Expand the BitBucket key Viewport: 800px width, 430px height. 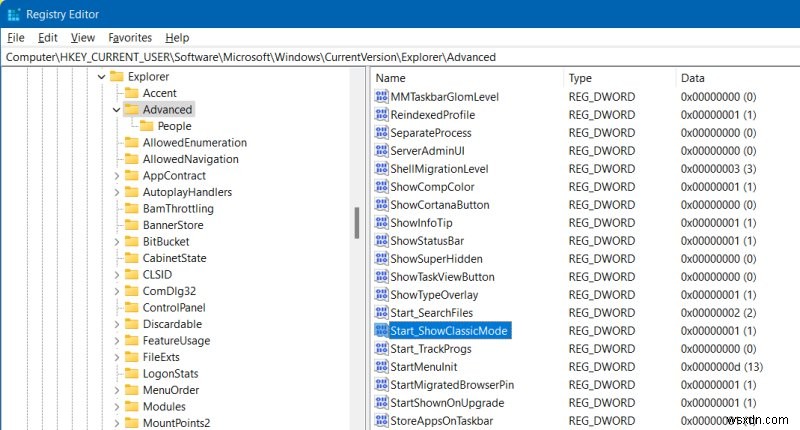pyautogui.click(x=116, y=241)
